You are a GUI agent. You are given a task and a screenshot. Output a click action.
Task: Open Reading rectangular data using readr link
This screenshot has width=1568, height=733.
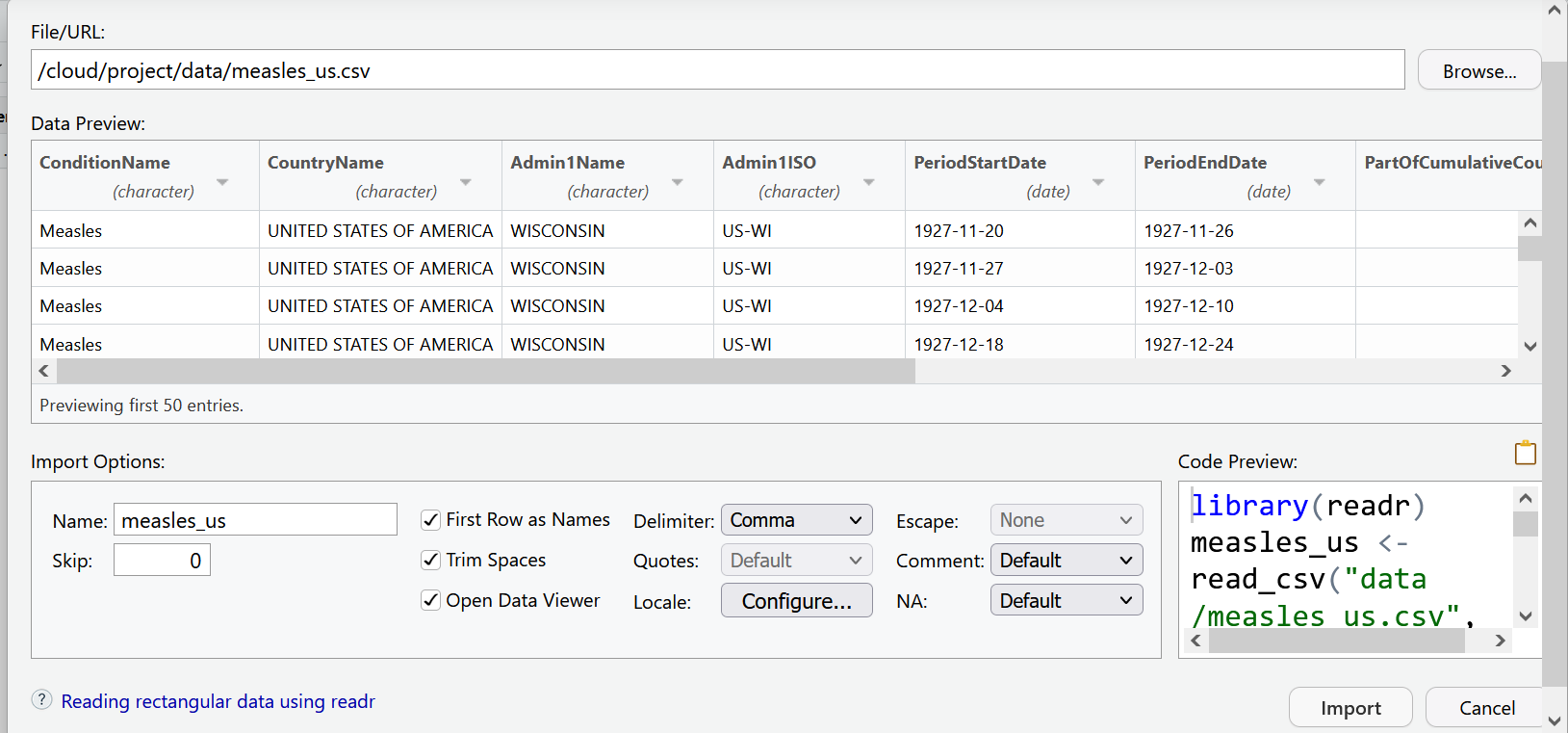pyautogui.click(x=218, y=701)
